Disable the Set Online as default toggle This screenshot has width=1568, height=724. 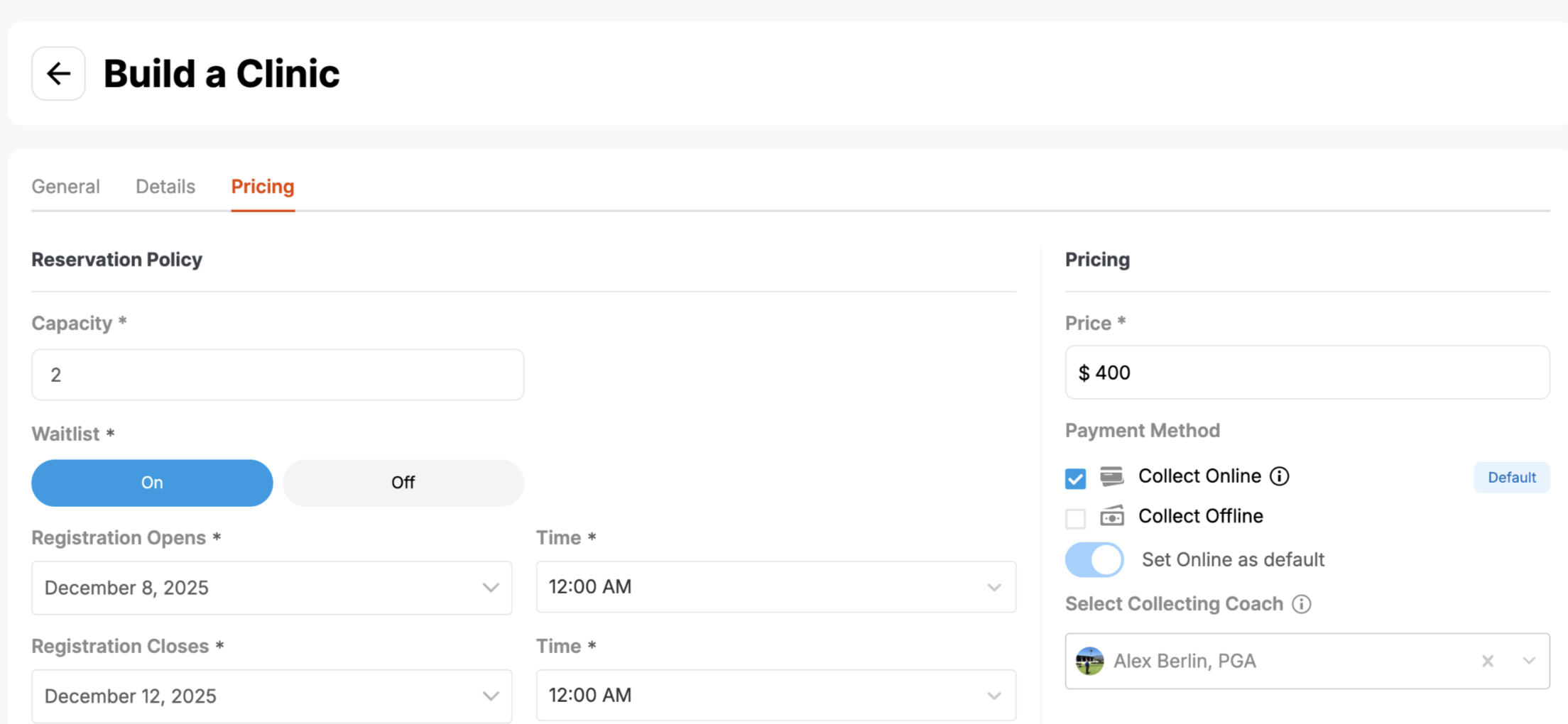pos(1094,559)
